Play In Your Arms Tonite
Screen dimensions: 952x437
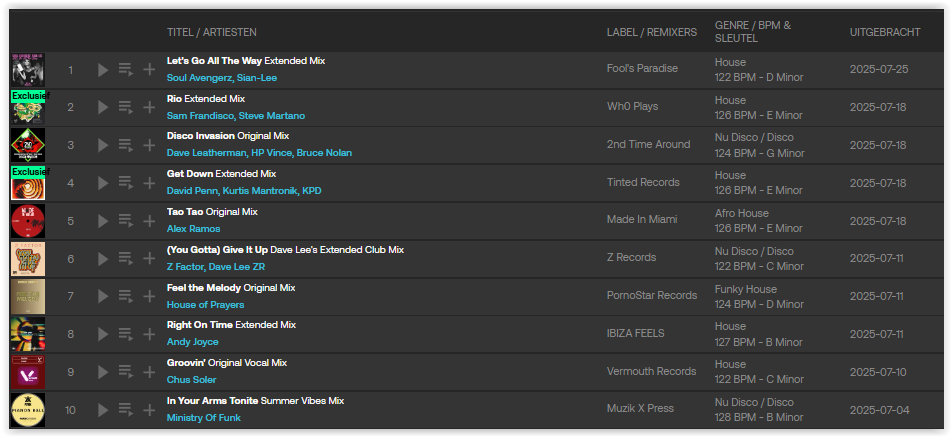103,410
